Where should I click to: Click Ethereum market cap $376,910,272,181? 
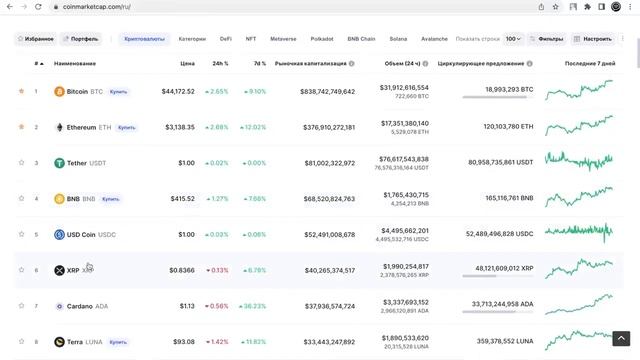(x=329, y=127)
